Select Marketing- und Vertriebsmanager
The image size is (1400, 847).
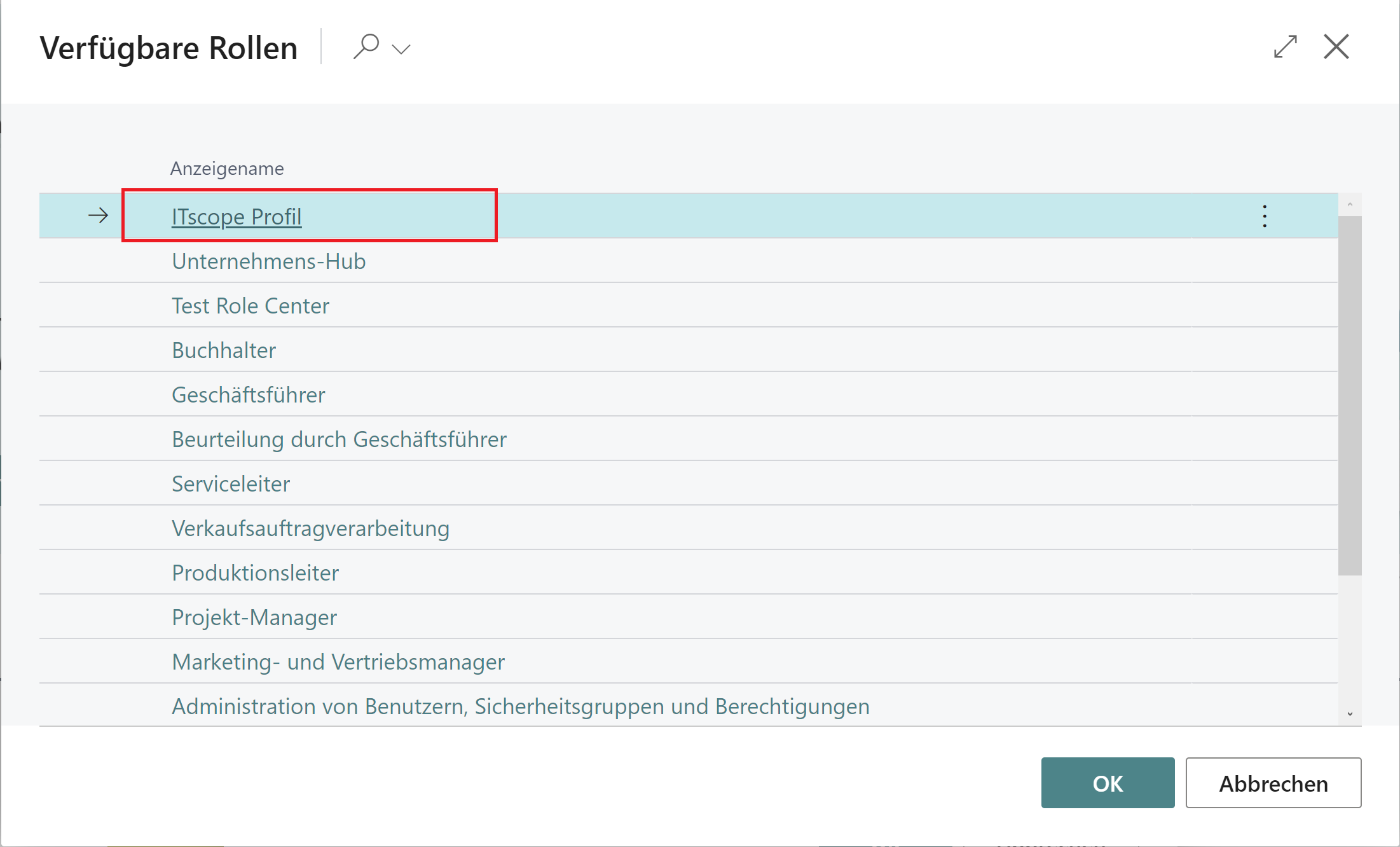tap(338, 661)
